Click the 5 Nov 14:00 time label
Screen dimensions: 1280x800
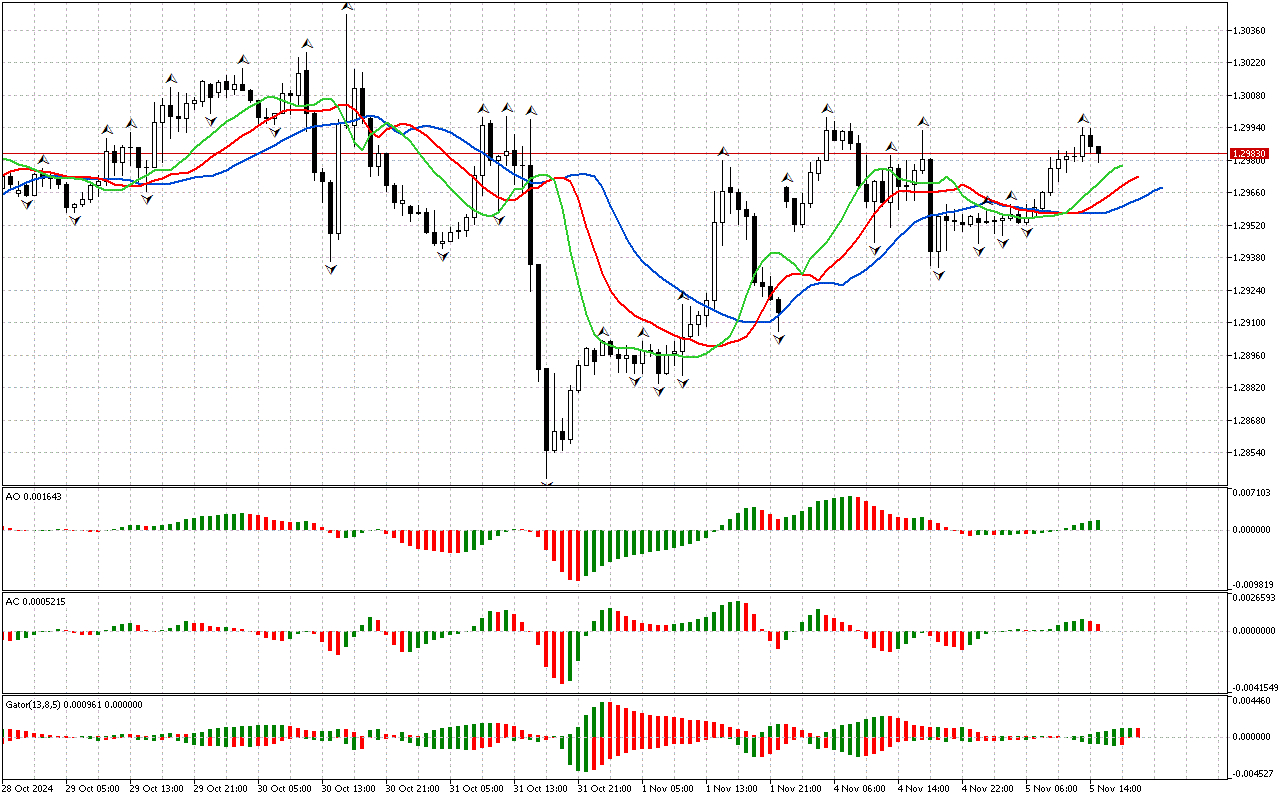1115,788
